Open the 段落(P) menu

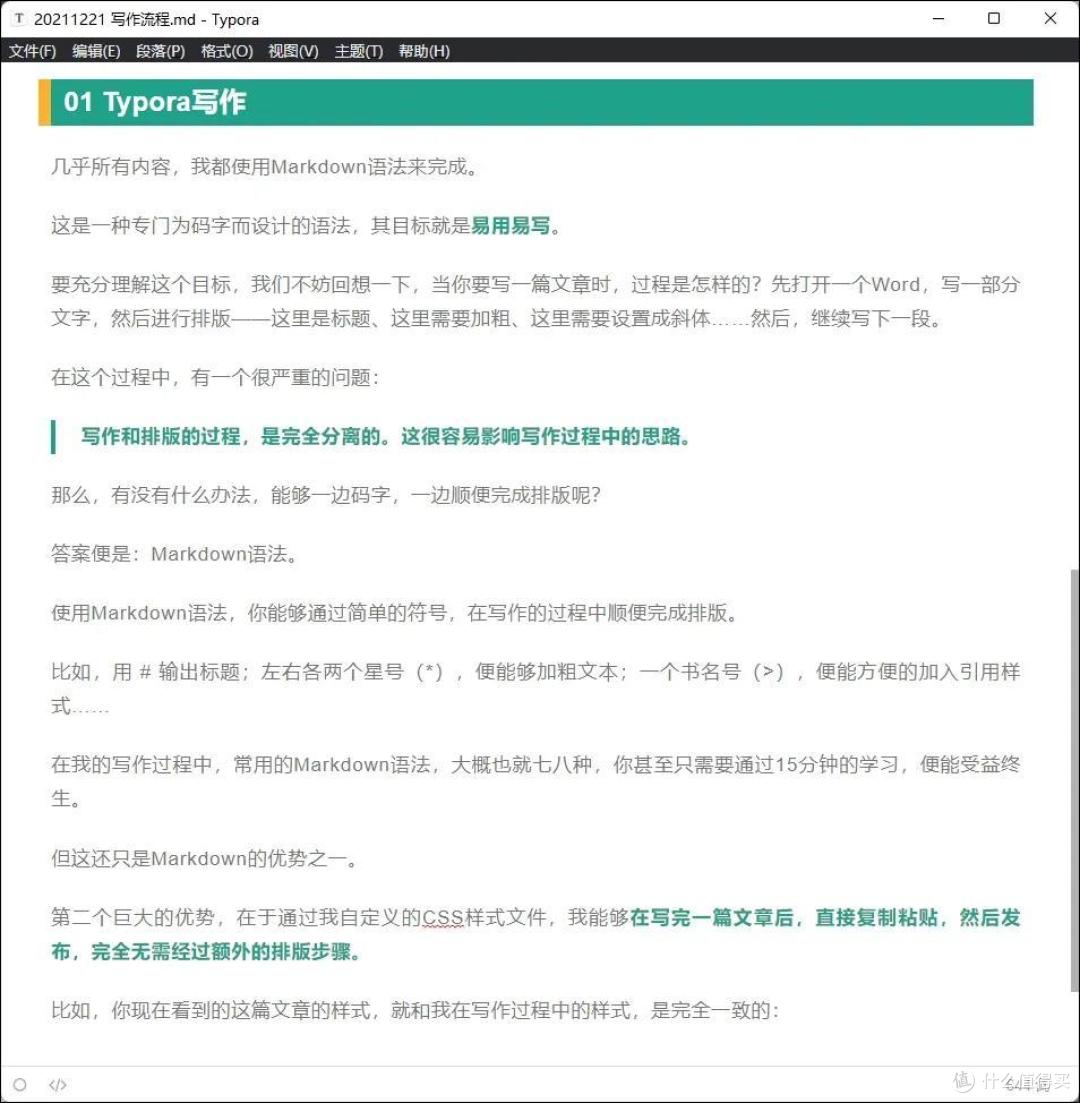pyautogui.click(x=160, y=51)
